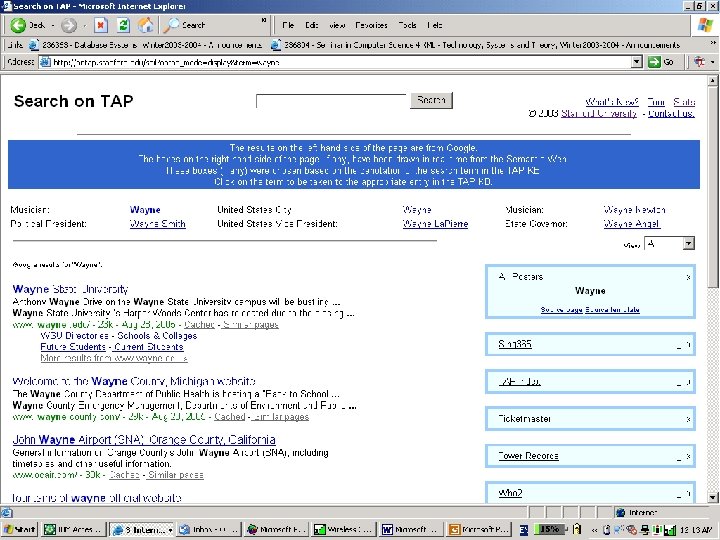Open Cached link for wayne.edu result
This screenshot has width=720, height=540.
click(199, 325)
